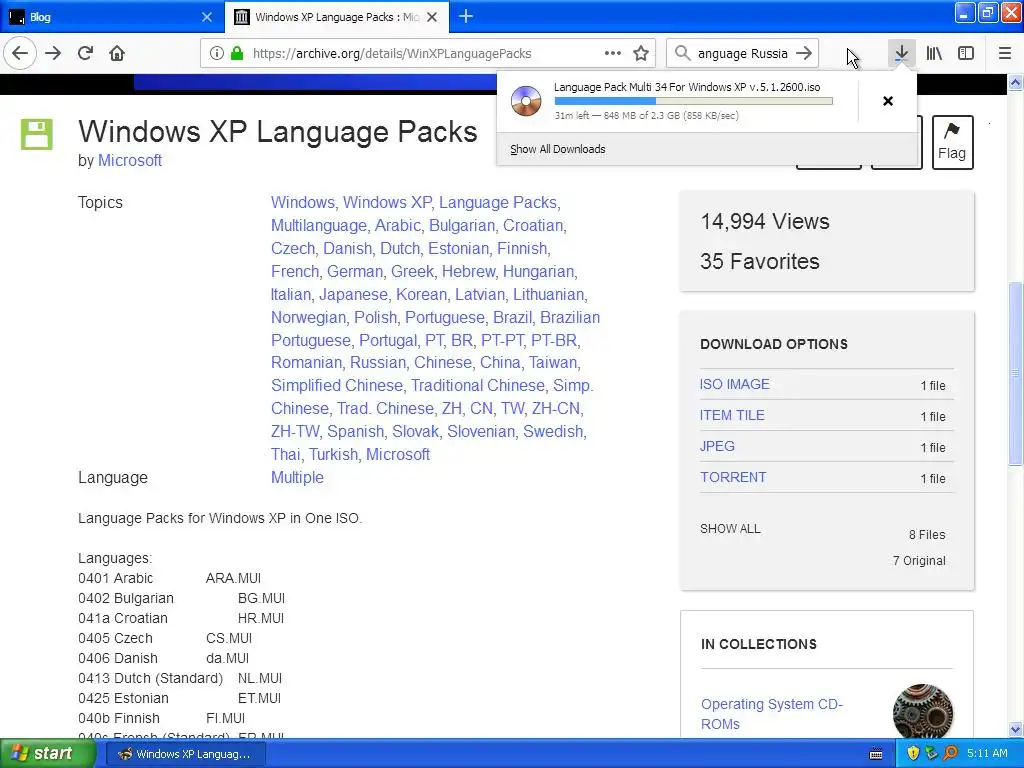Go back to the previous page
The width and height of the screenshot is (1024, 768).
point(20,54)
